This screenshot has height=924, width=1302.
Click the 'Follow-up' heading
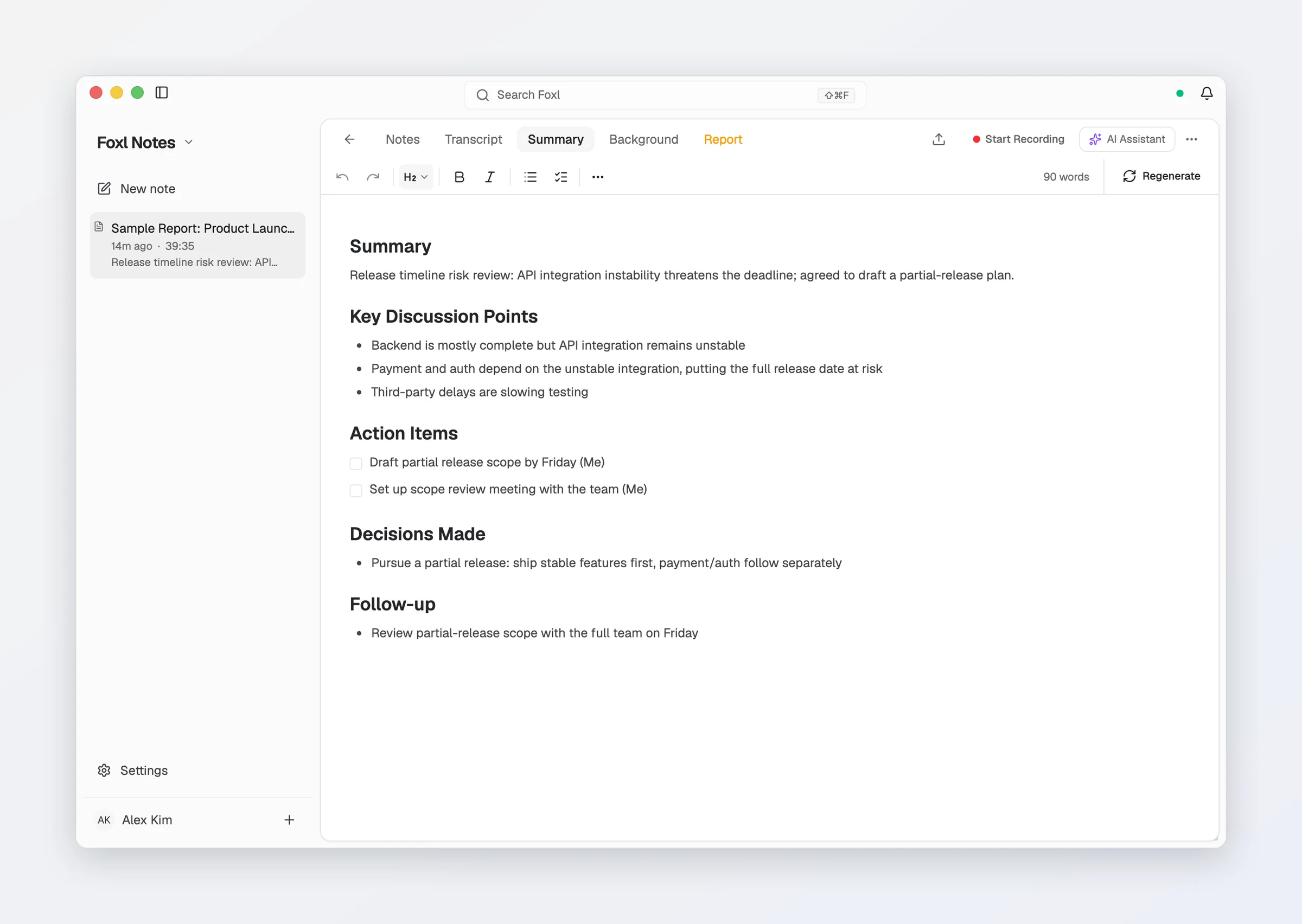392,604
